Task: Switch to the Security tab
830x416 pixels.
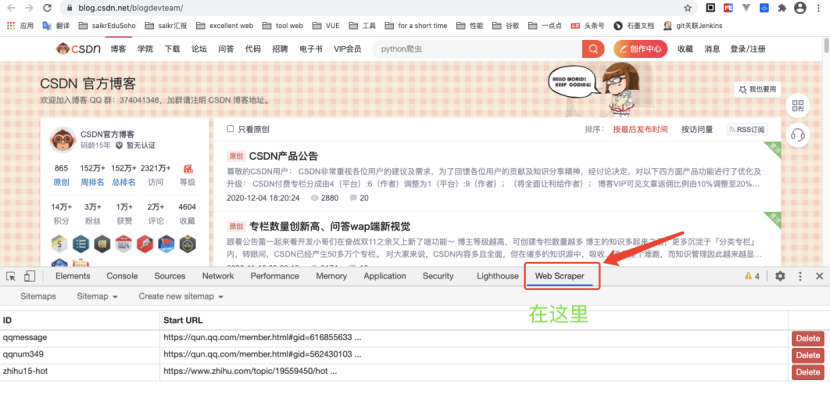Action: (x=438, y=276)
